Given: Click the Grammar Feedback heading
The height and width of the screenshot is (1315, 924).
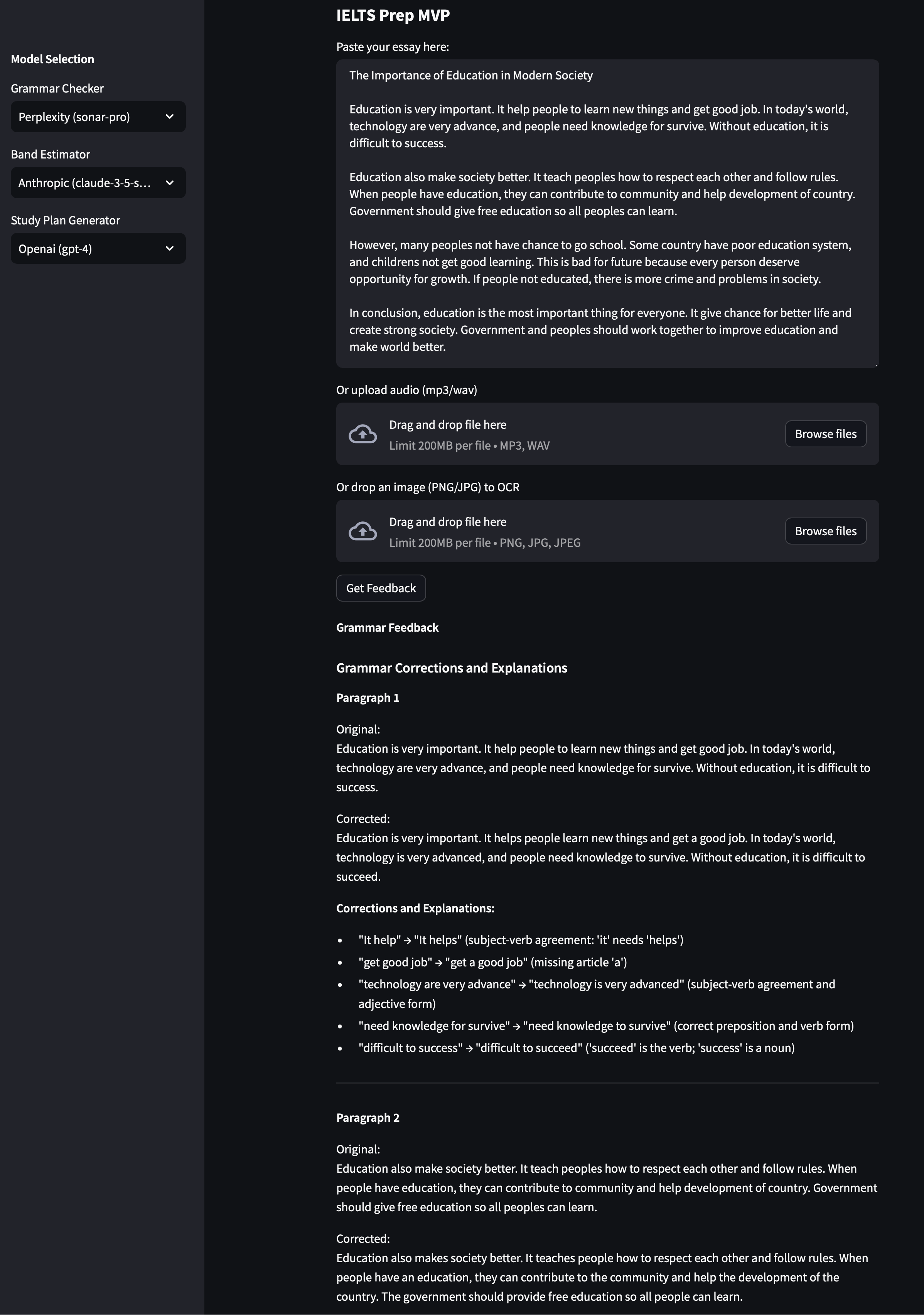Looking at the screenshot, I should pos(387,628).
